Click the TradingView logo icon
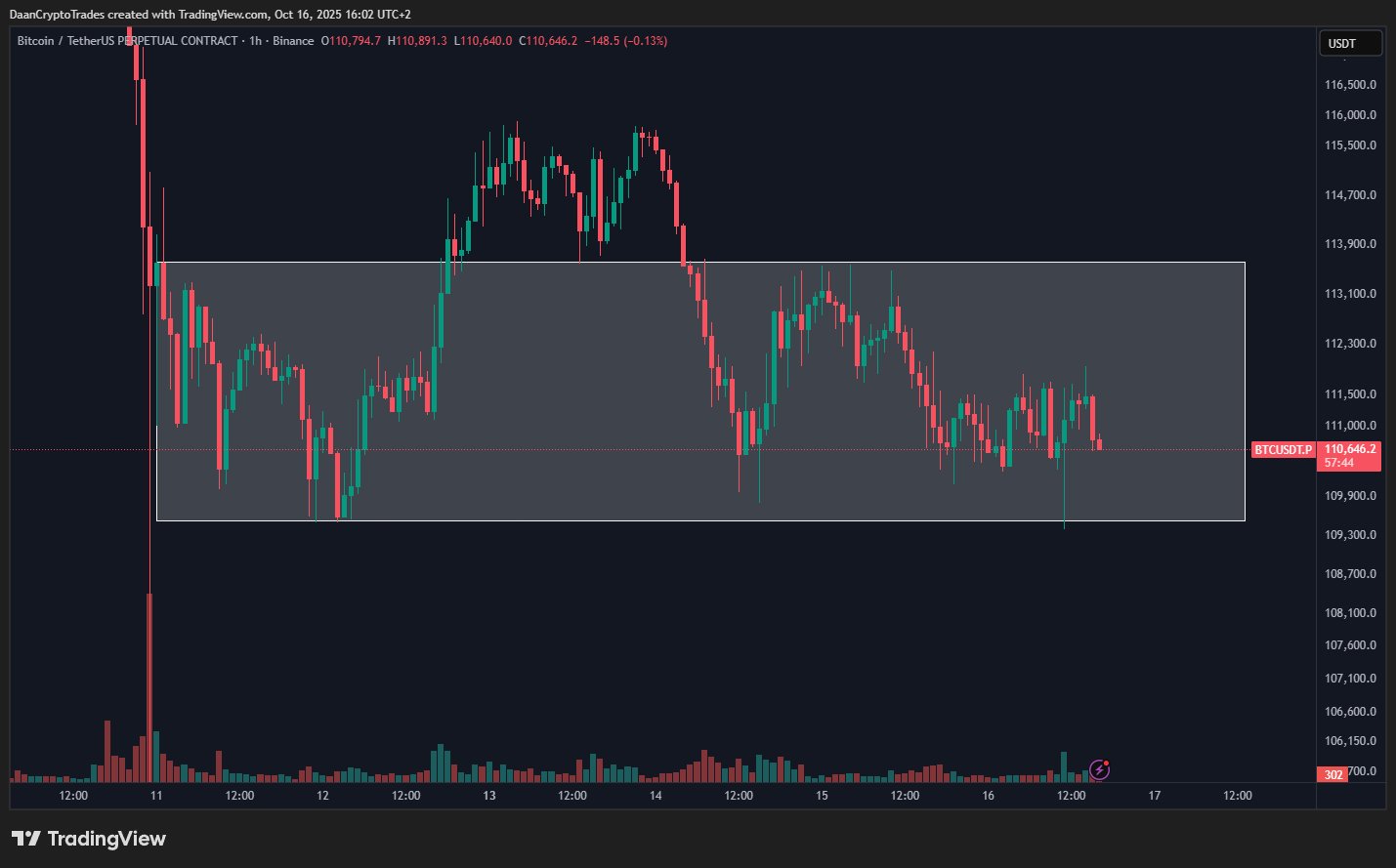Image resolution: width=1396 pixels, height=868 pixels. pyautogui.click(x=26, y=839)
